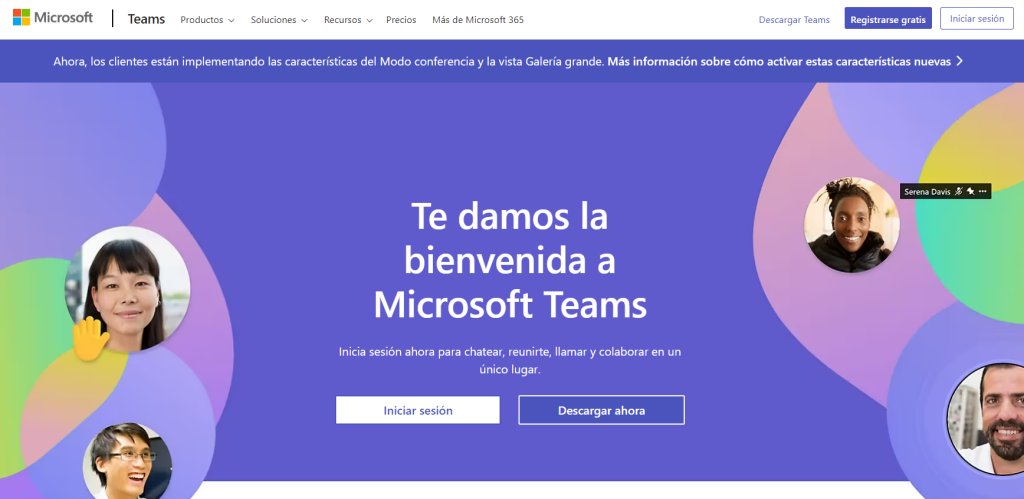The image size is (1024, 499).
Task: Click the pin icon beside Serena Davis
Action: pos(970,191)
